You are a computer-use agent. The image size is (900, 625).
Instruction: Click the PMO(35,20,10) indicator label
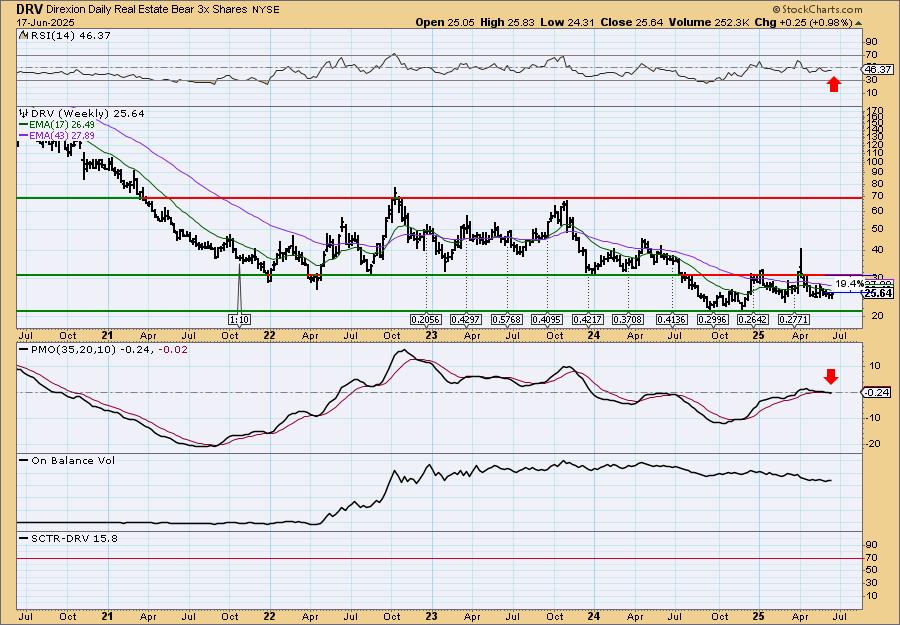click(x=72, y=350)
